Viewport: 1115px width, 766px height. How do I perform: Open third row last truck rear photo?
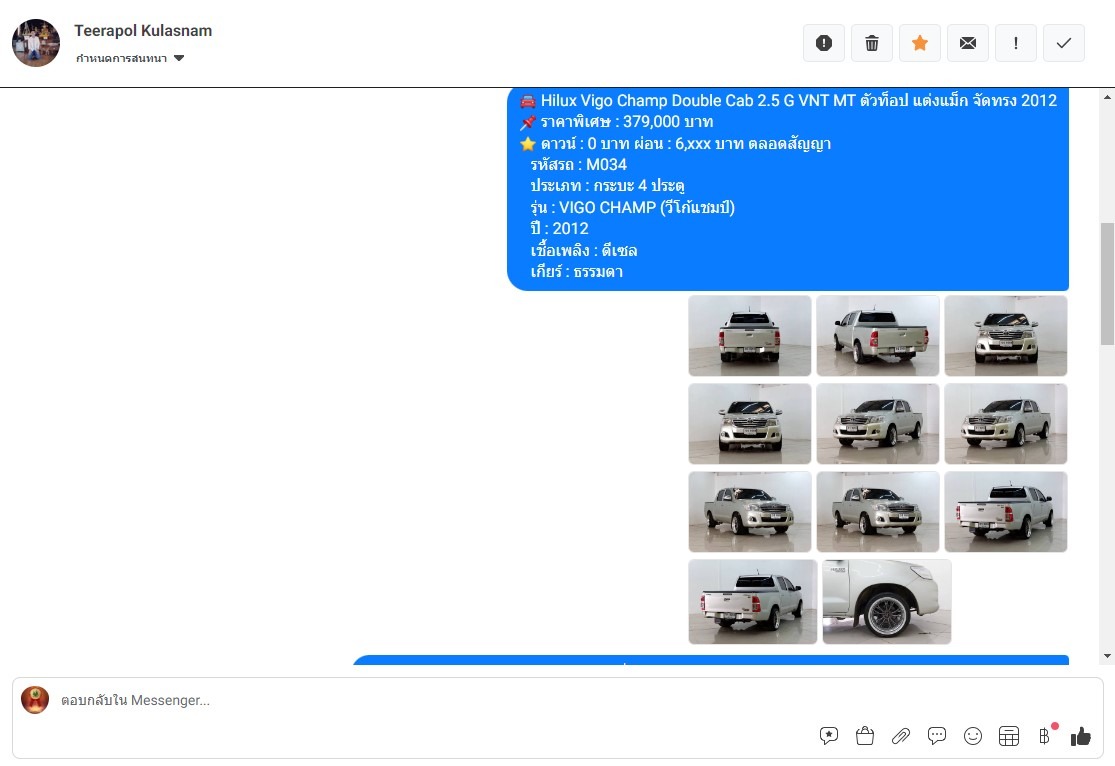[1005, 512]
